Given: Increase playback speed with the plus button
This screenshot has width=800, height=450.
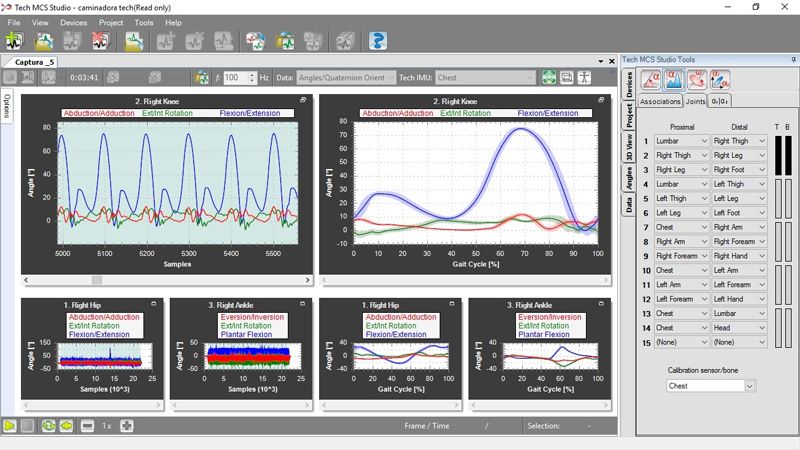Looking at the screenshot, I should tap(127, 426).
